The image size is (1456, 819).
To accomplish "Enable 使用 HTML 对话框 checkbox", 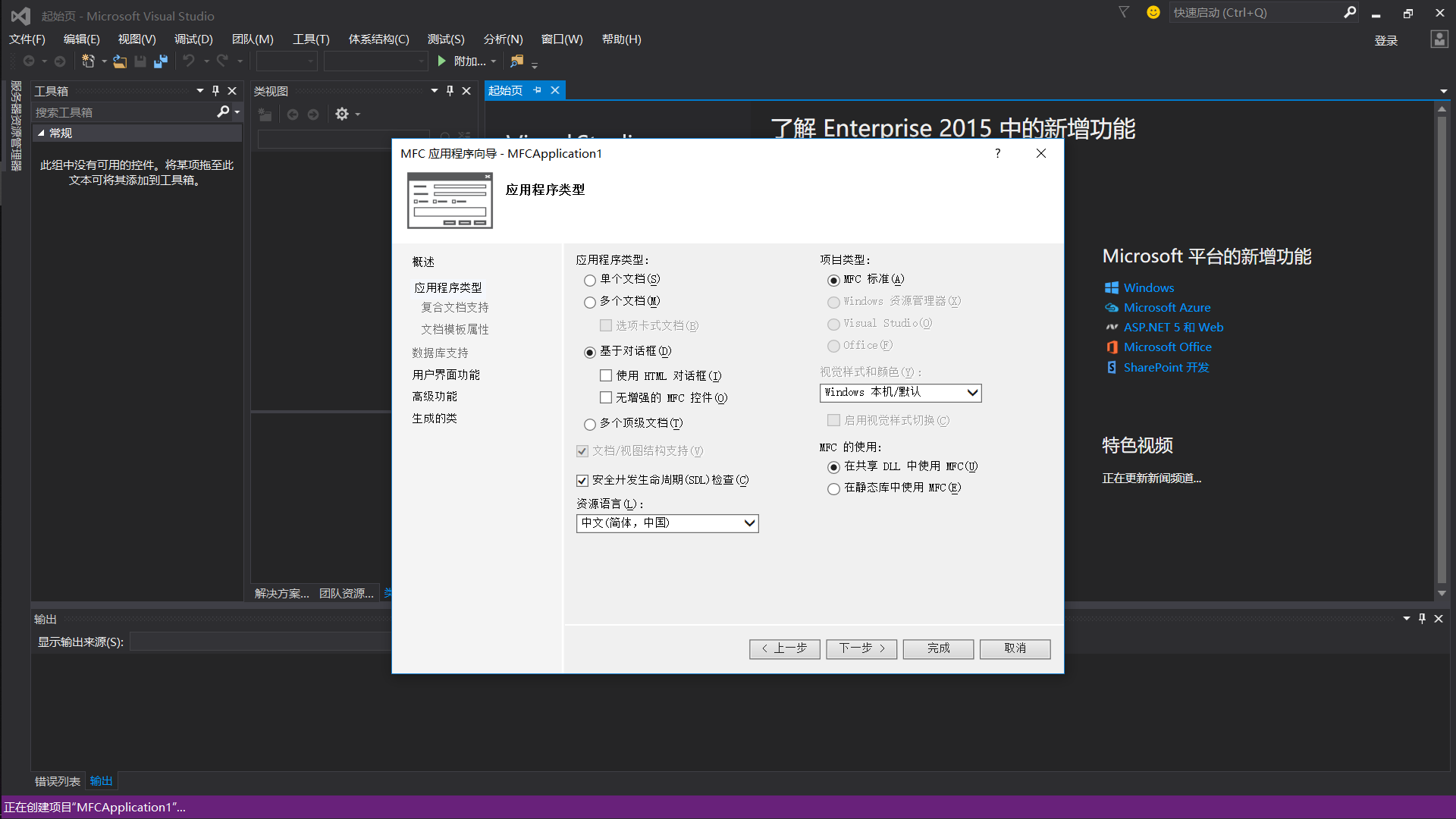I will pos(606,375).
